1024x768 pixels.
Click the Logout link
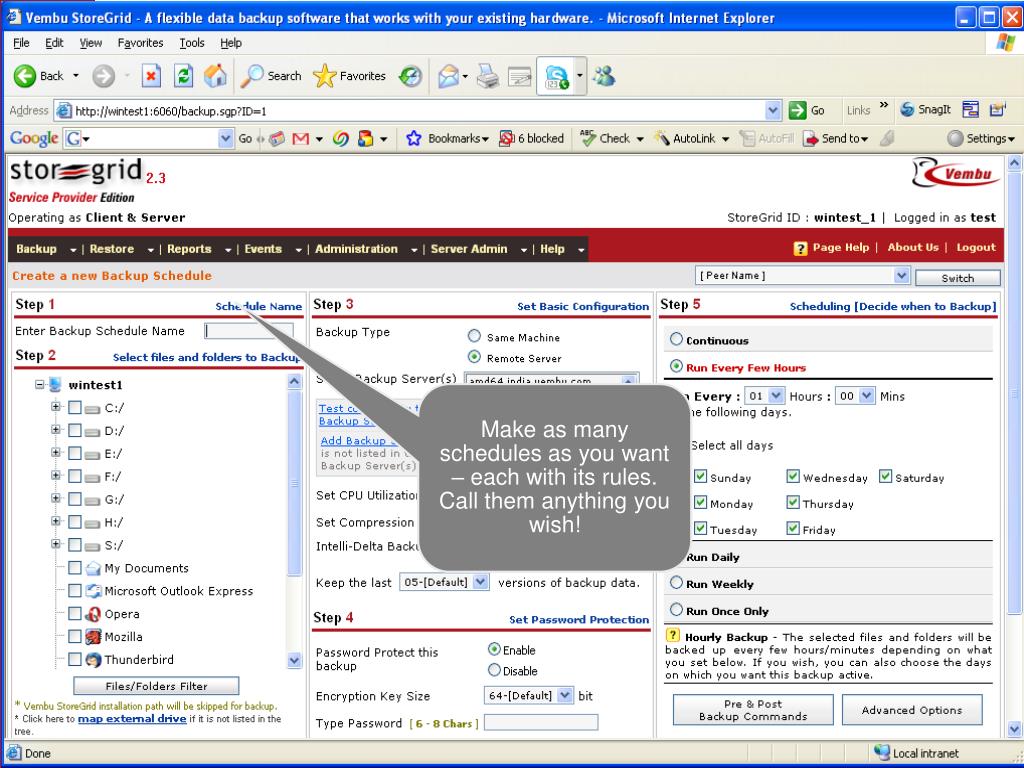coord(976,248)
